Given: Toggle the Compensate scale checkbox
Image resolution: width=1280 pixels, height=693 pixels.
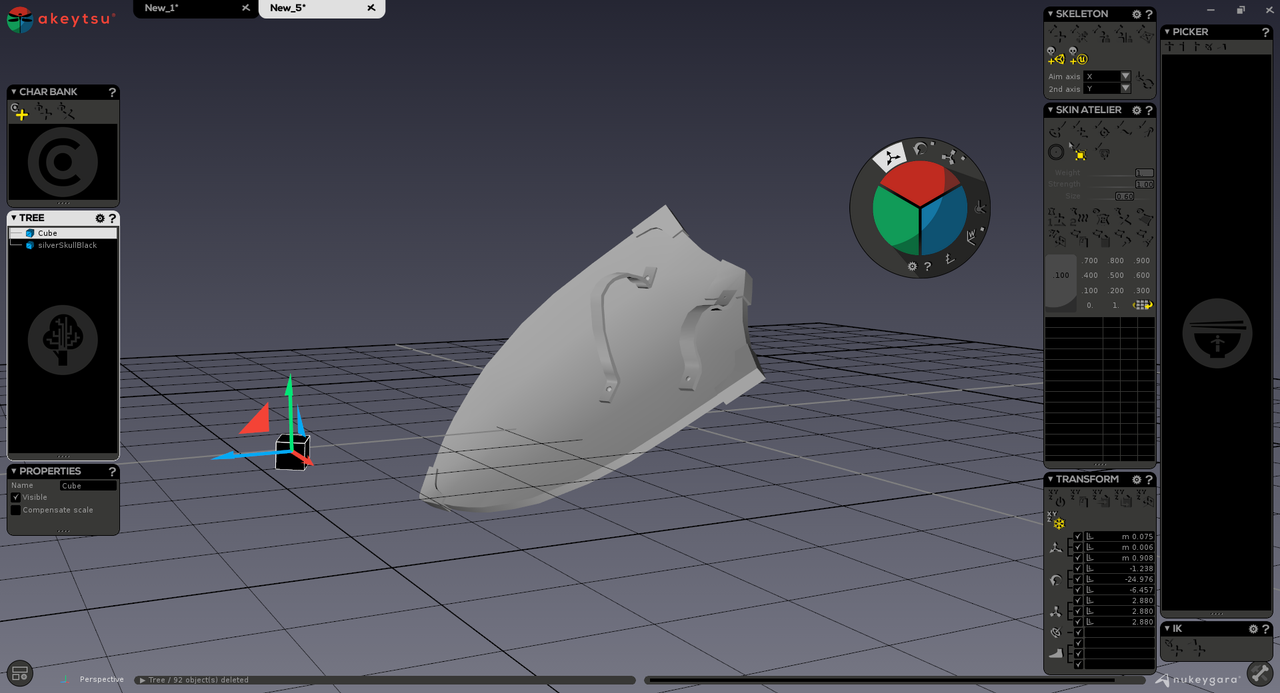Looking at the screenshot, I should coord(16,510).
